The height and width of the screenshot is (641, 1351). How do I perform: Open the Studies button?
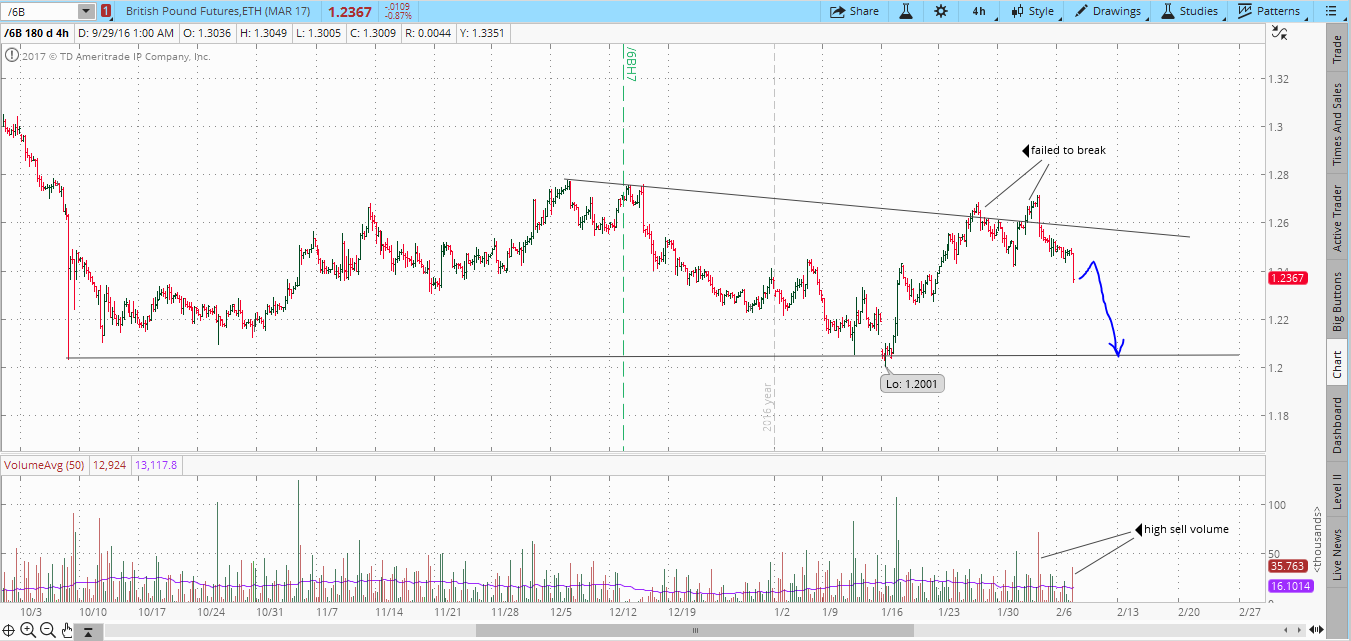click(1189, 11)
